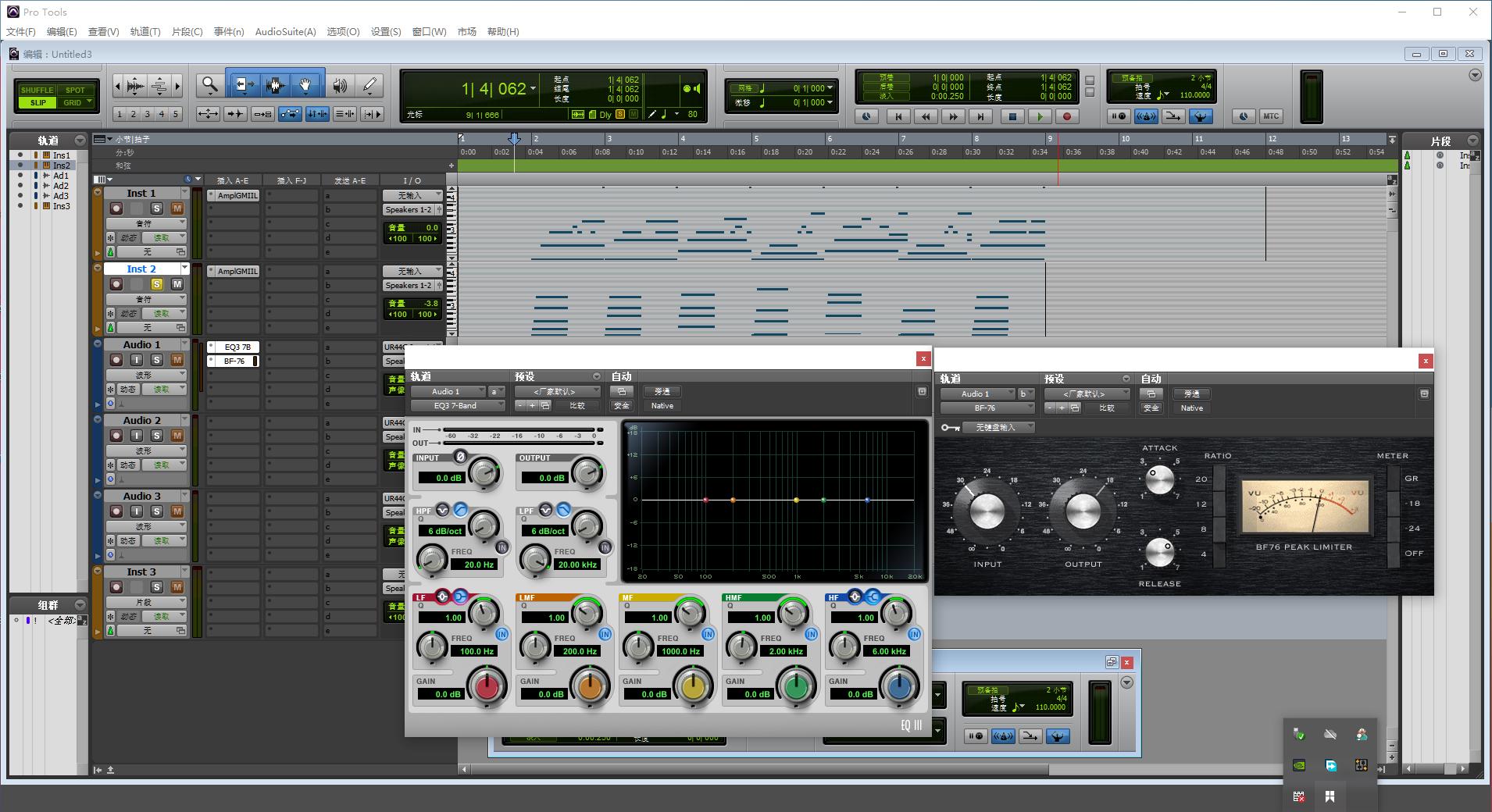This screenshot has width=1492, height=812.
Task: Toggle Insertion Follows Playback button
Action: click(x=372, y=114)
